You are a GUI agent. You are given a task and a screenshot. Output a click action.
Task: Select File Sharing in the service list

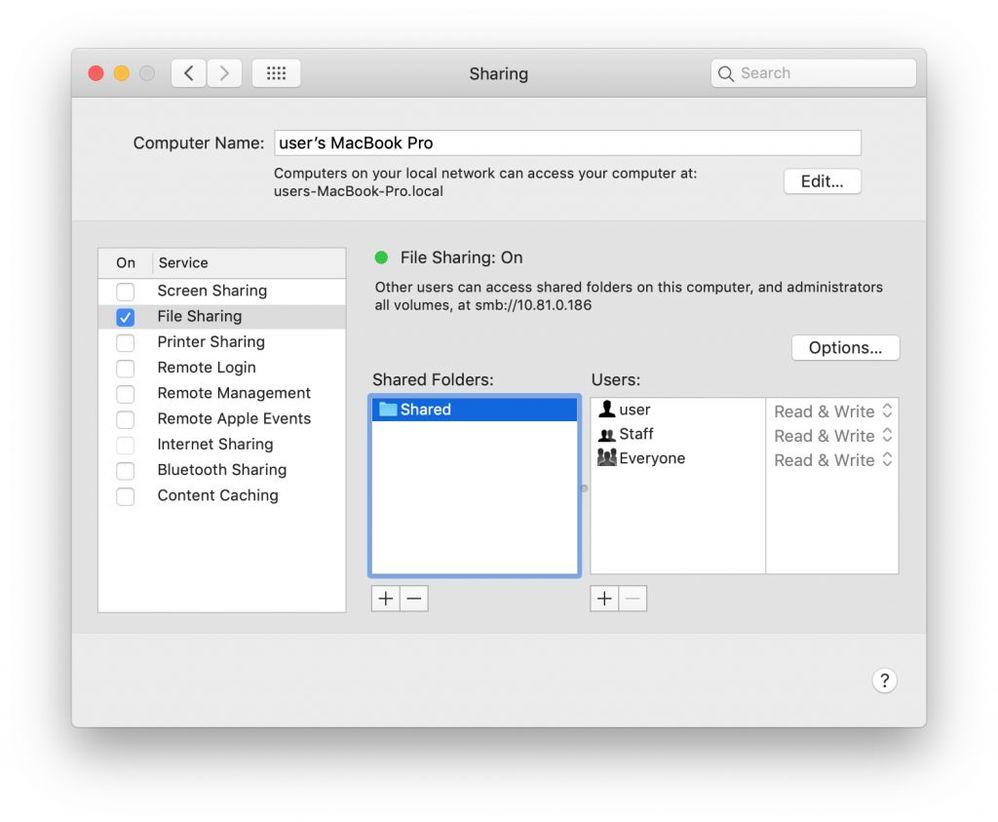[x=222, y=316]
